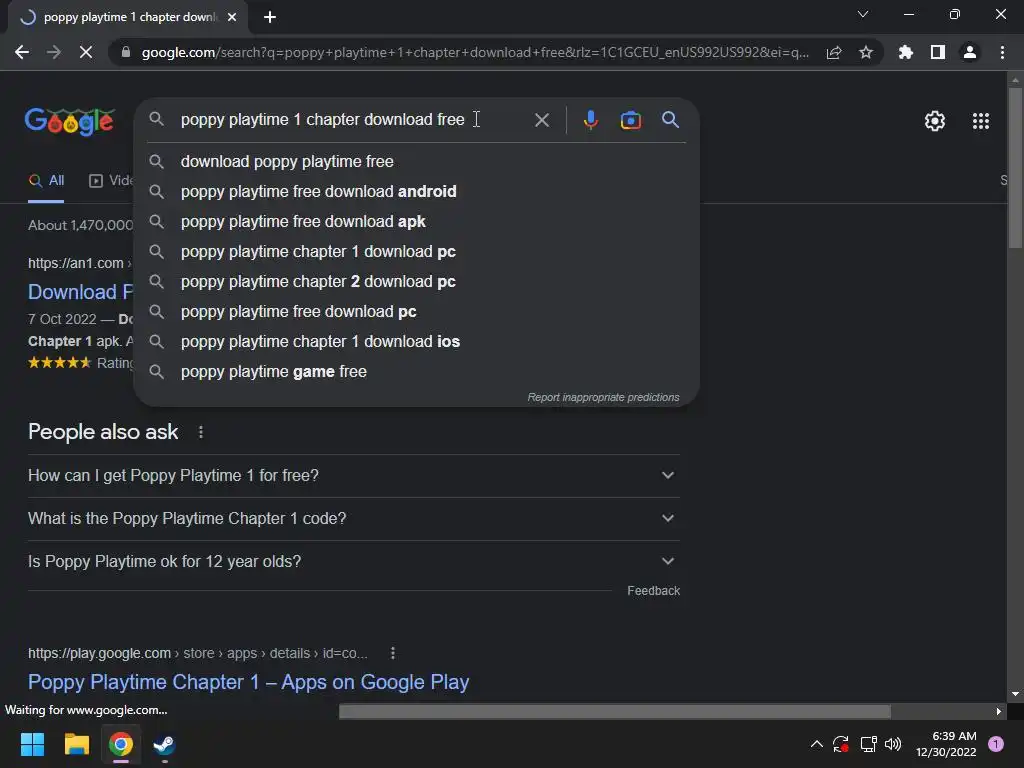Click the google.com URL in address bar
This screenshot has height=768, width=1024.
[x=475, y=52]
